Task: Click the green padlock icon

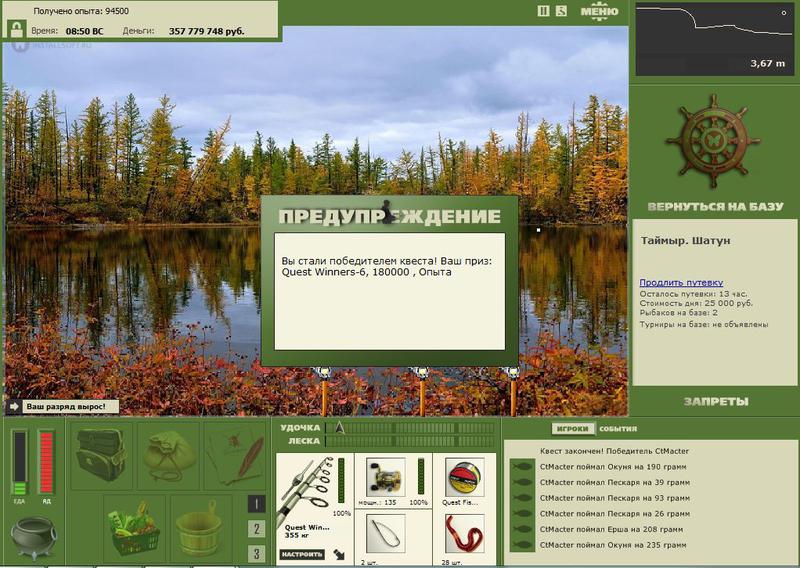Action: [x=17, y=29]
